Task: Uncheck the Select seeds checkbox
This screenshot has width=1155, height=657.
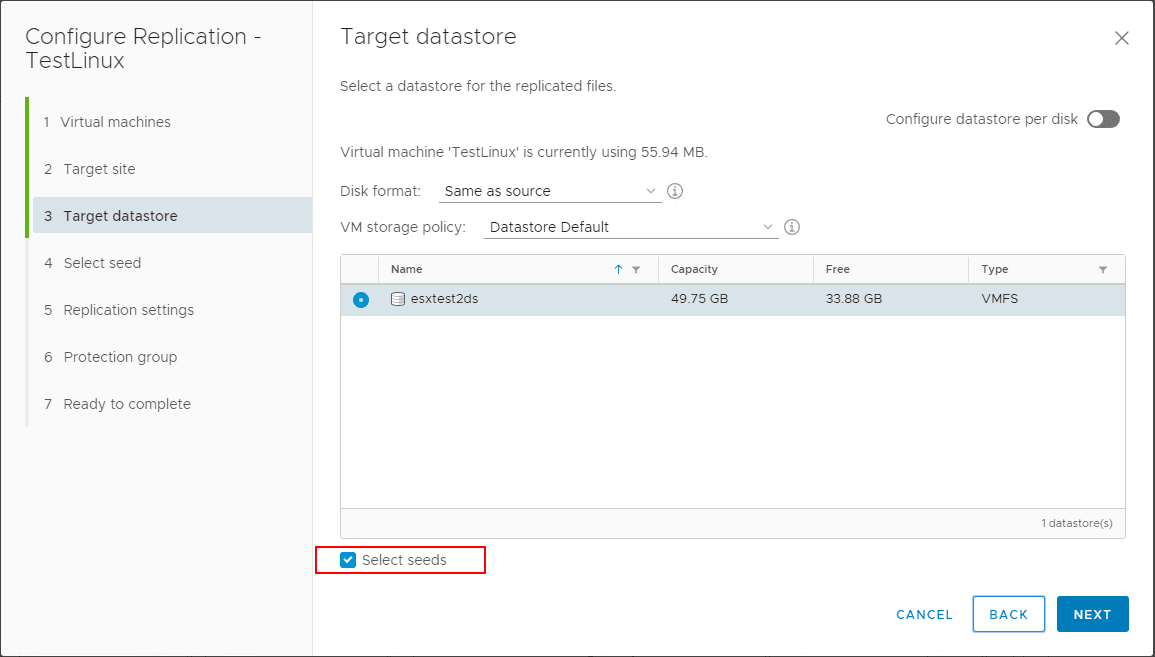Action: click(348, 560)
